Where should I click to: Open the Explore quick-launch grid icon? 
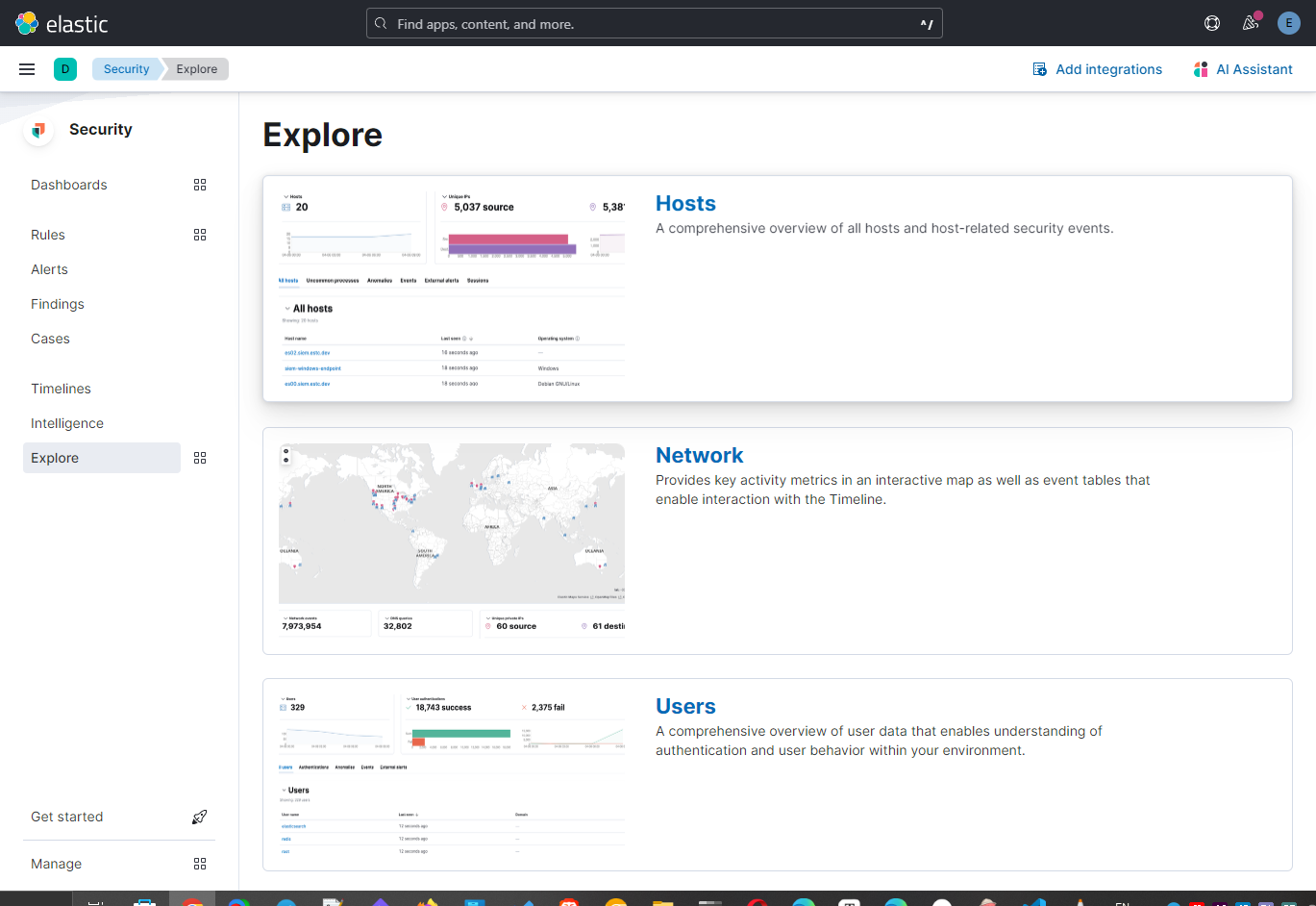200,458
